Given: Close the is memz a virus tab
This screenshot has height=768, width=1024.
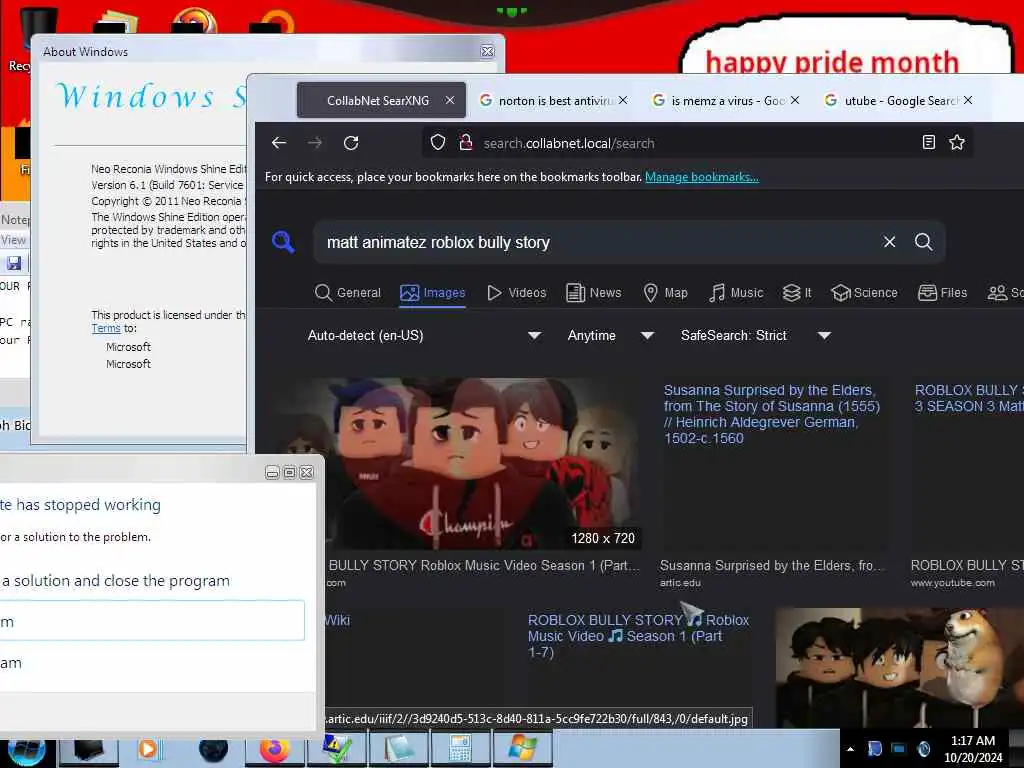Looking at the screenshot, I should tap(795, 101).
